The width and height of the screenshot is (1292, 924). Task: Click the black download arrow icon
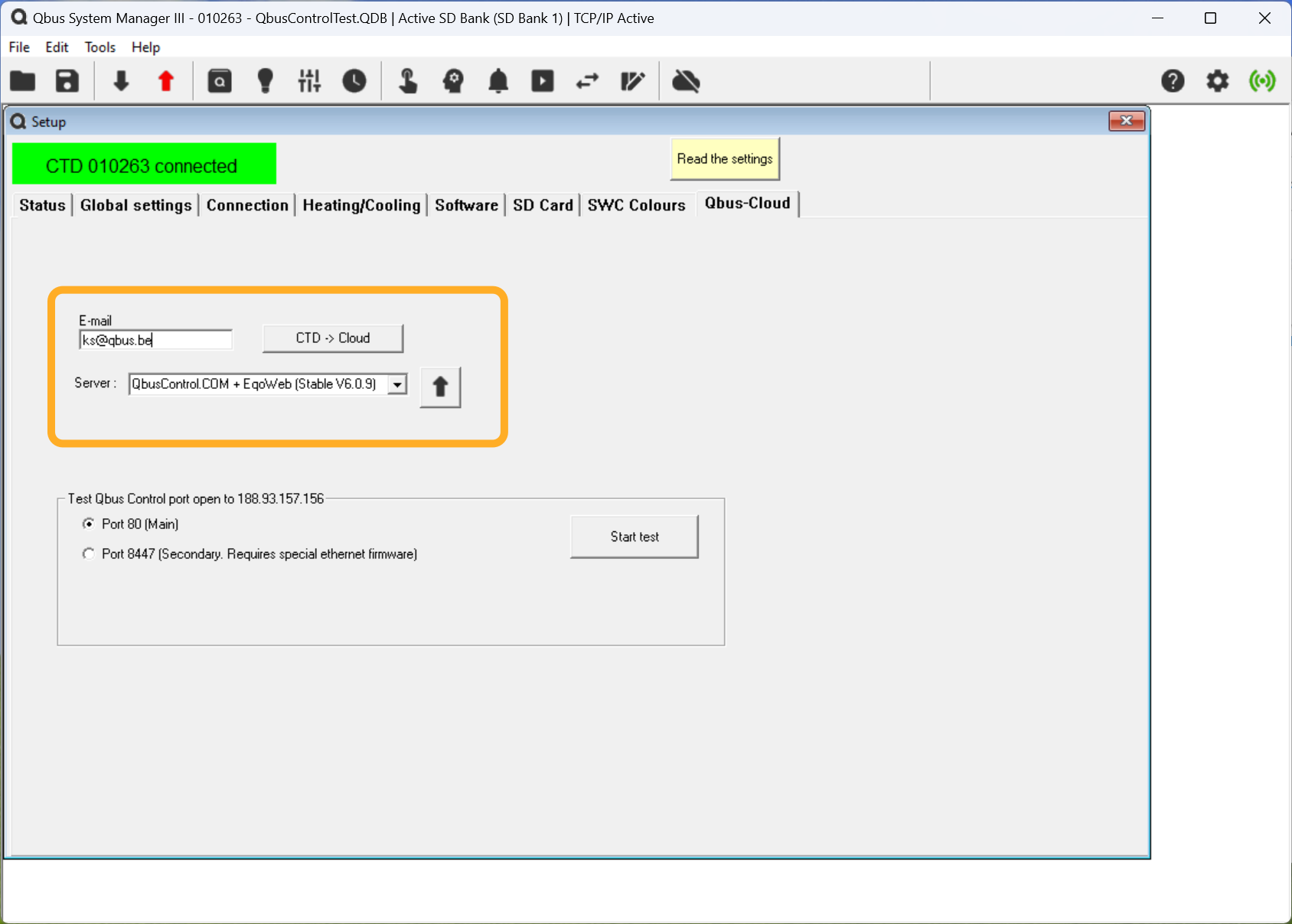[x=121, y=80]
